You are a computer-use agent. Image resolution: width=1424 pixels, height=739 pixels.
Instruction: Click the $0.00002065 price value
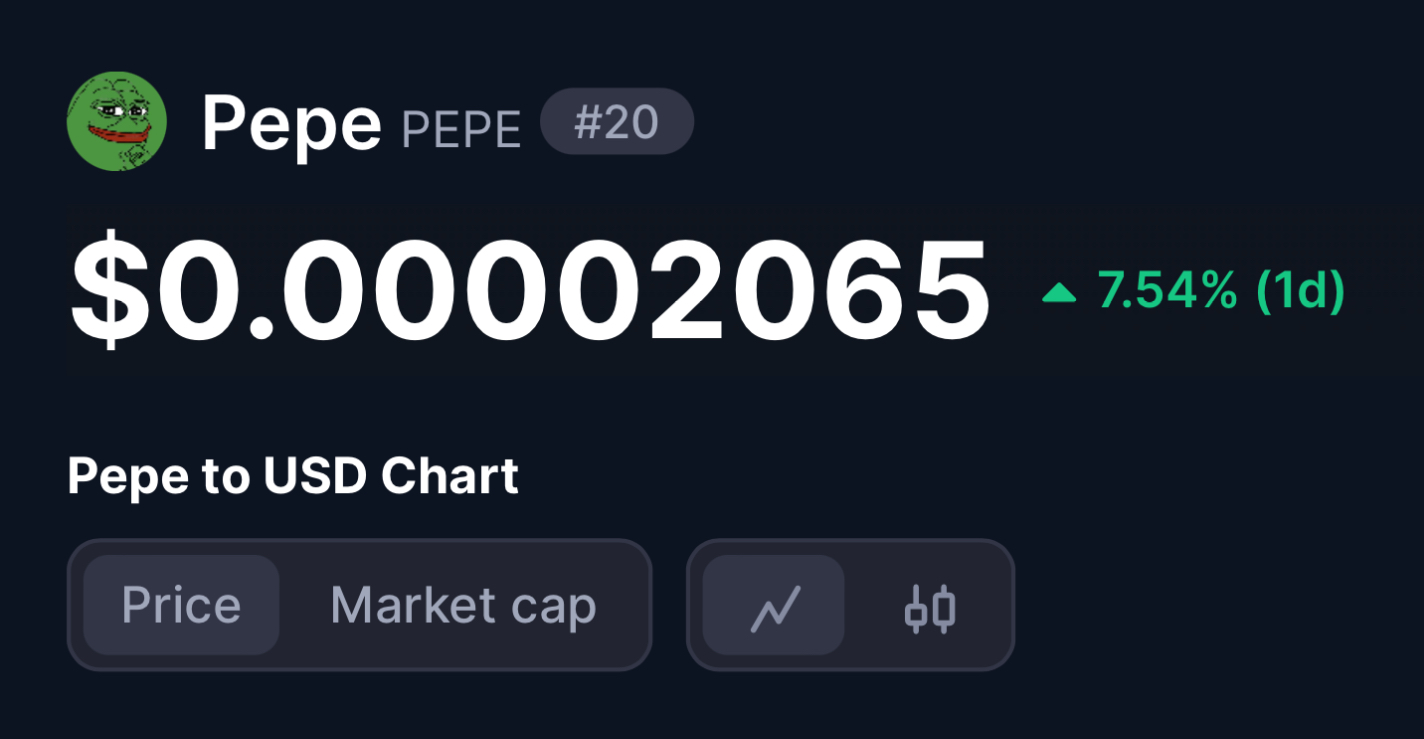tap(530, 290)
